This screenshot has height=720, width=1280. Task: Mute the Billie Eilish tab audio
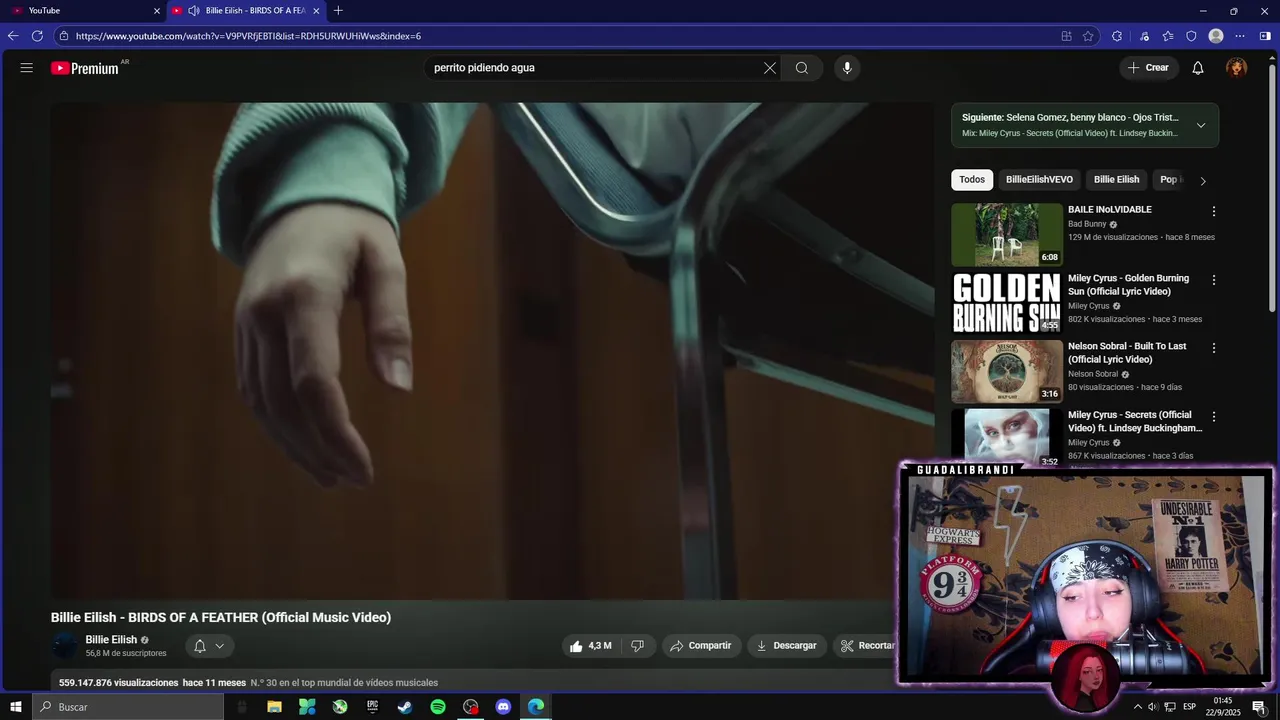pos(193,11)
